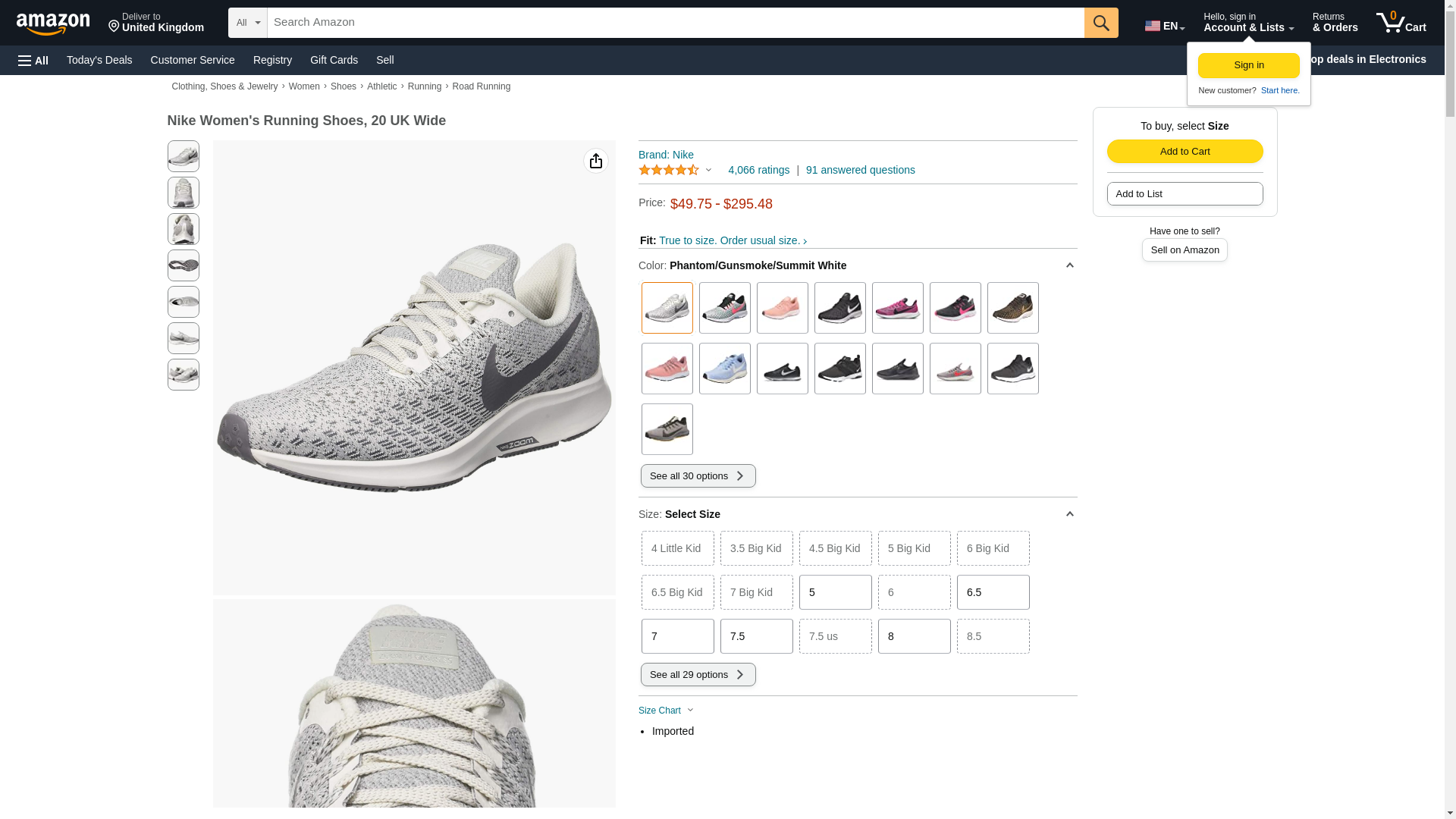
Task: Open the All search category dropdown
Action: click(247, 23)
